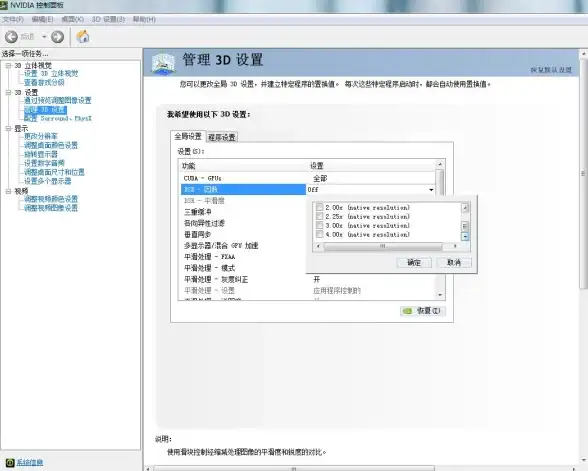Click the up arrow of DSR popup scrollbar
Screen dimensions: 588x471
coord(465,208)
